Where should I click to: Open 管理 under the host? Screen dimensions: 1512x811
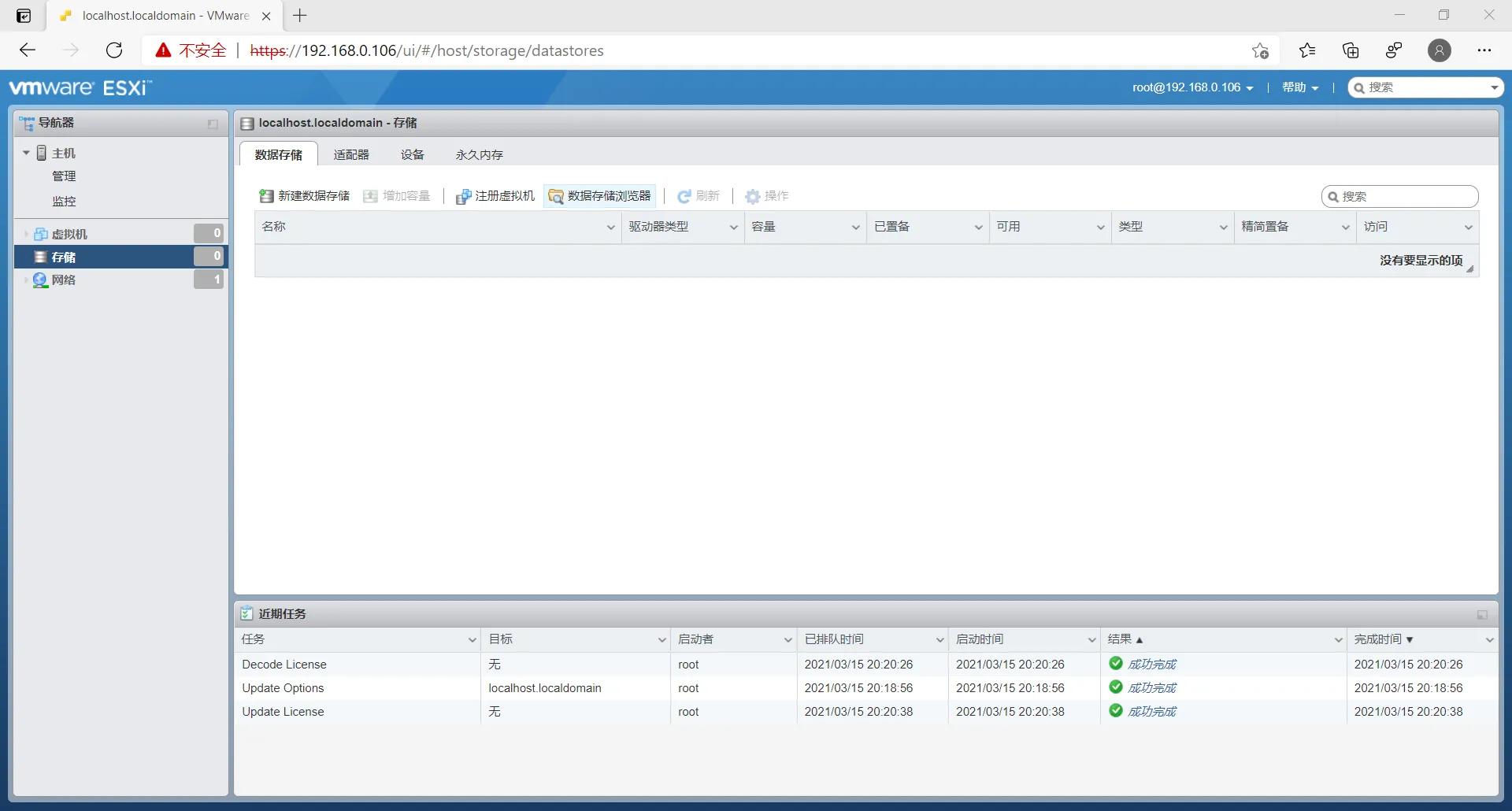click(65, 176)
